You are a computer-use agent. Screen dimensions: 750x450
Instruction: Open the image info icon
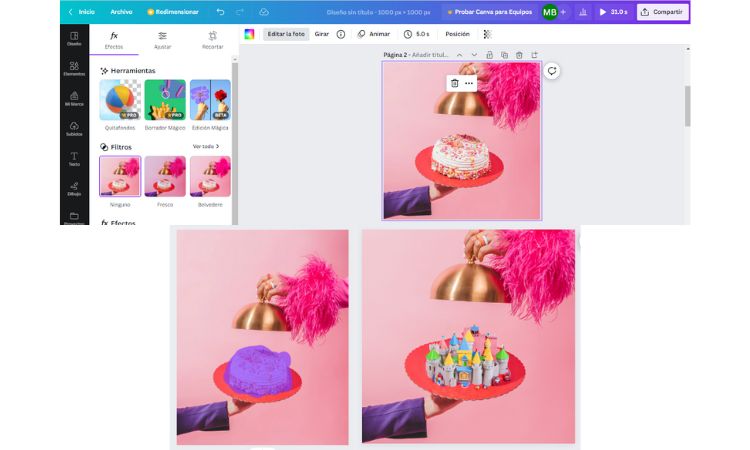pos(341,34)
